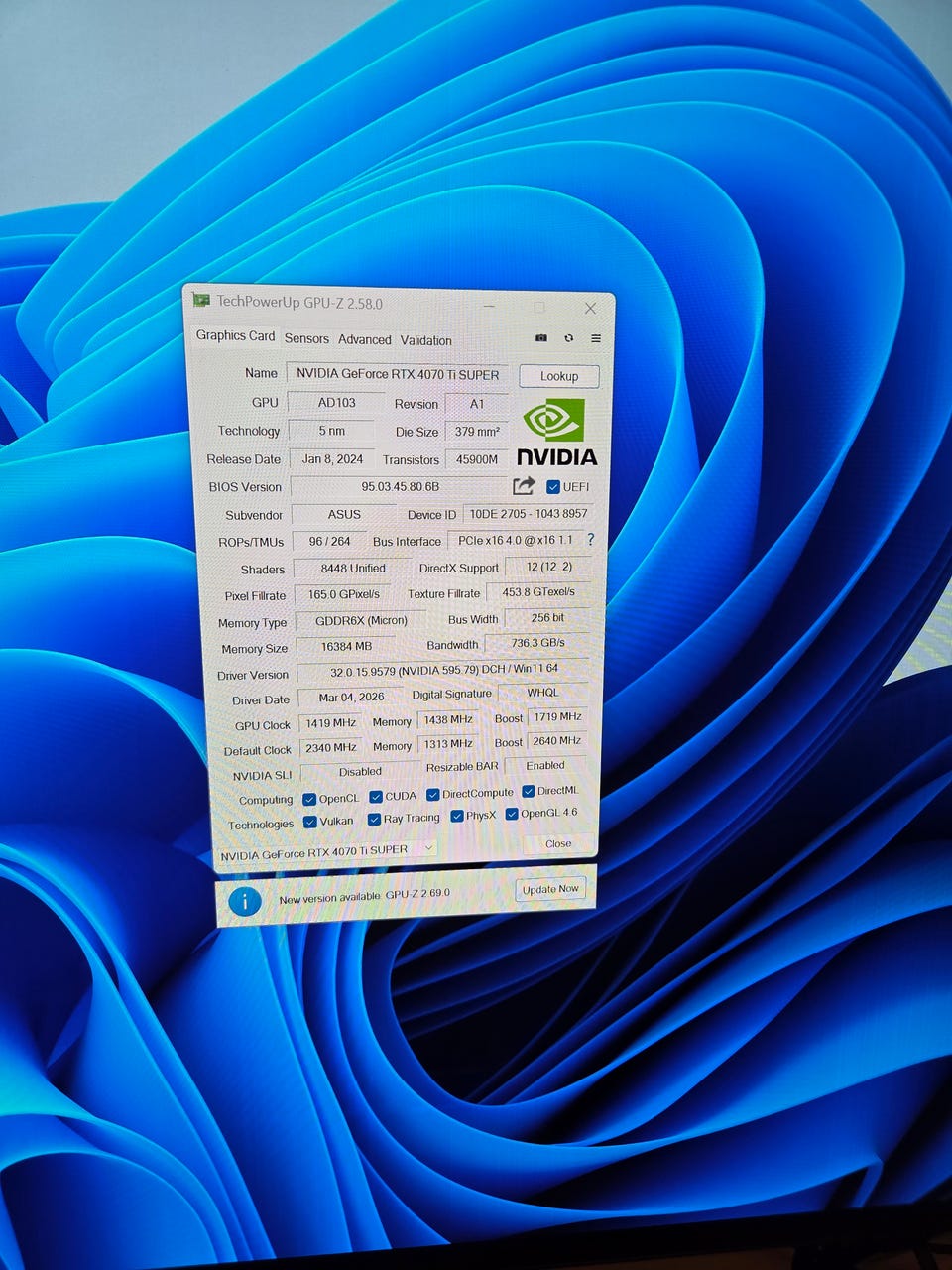This screenshot has width=952, height=1270.
Task: Click the Default Boost value 2640 MHz
Action: tap(557, 740)
